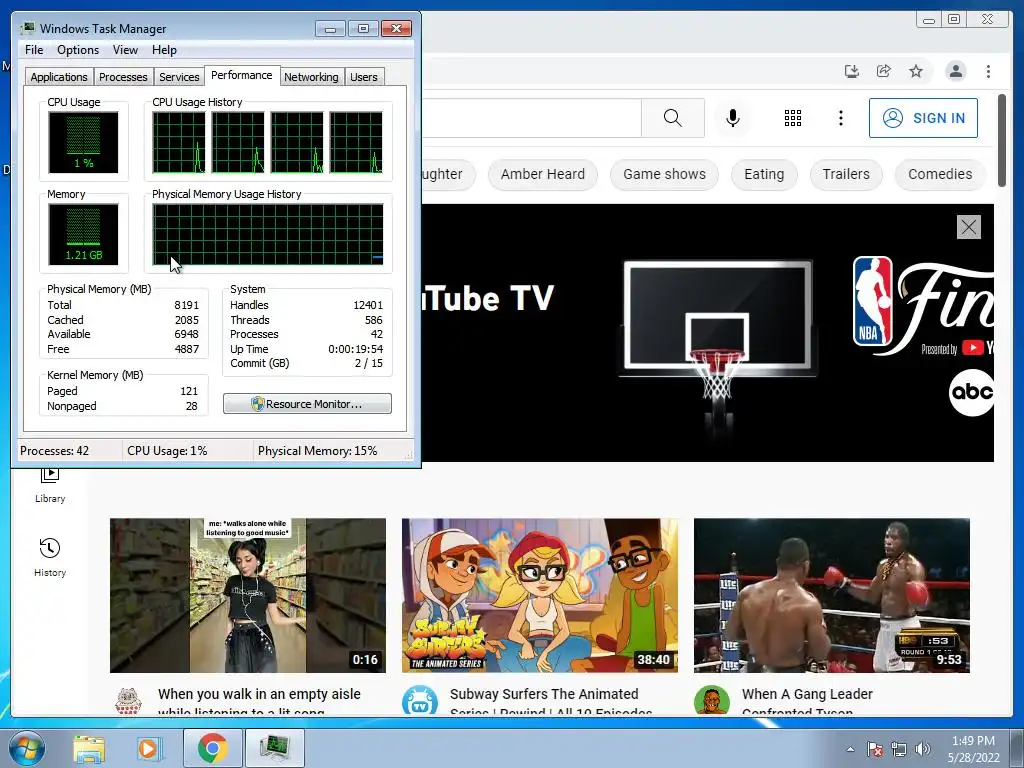Select the Game shows filter chip
Viewport: 1024px width, 768px height.
664,174
